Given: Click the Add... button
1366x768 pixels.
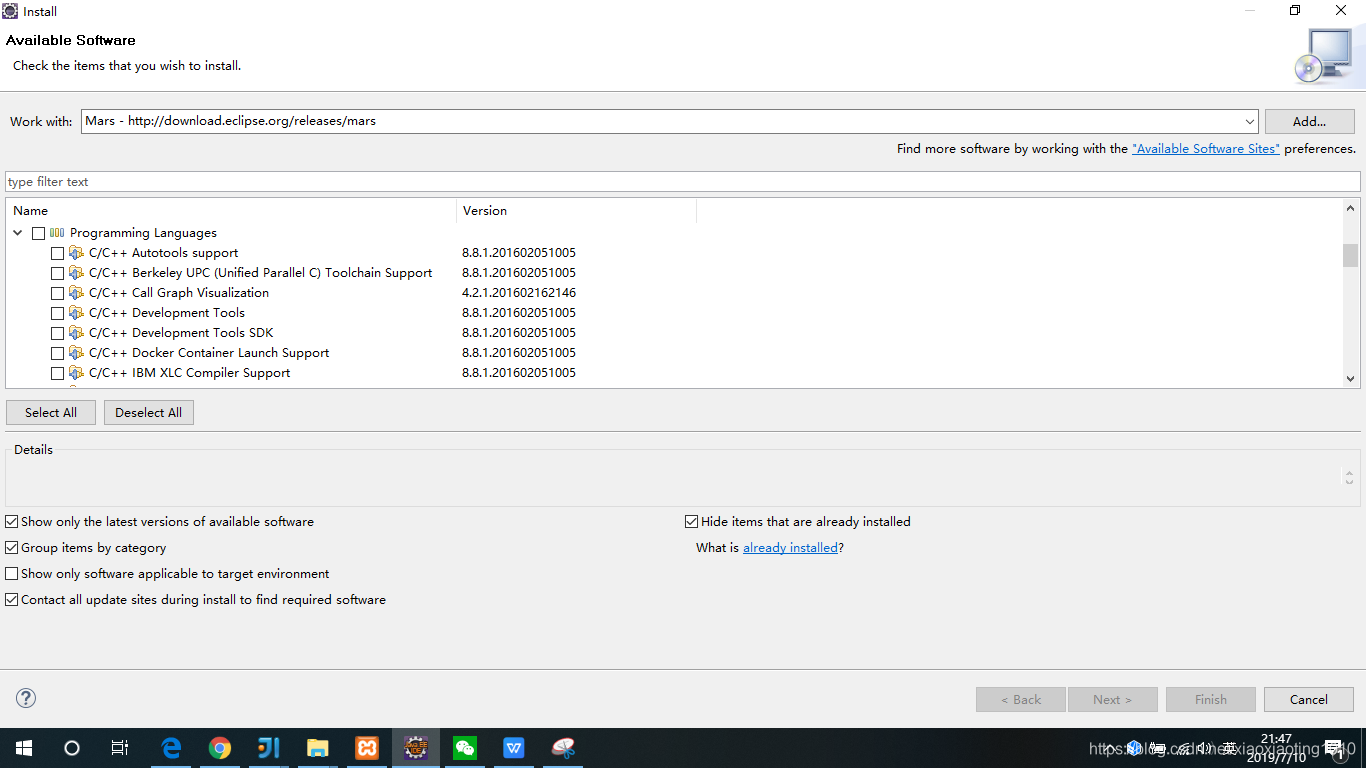Looking at the screenshot, I should point(1309,121).
